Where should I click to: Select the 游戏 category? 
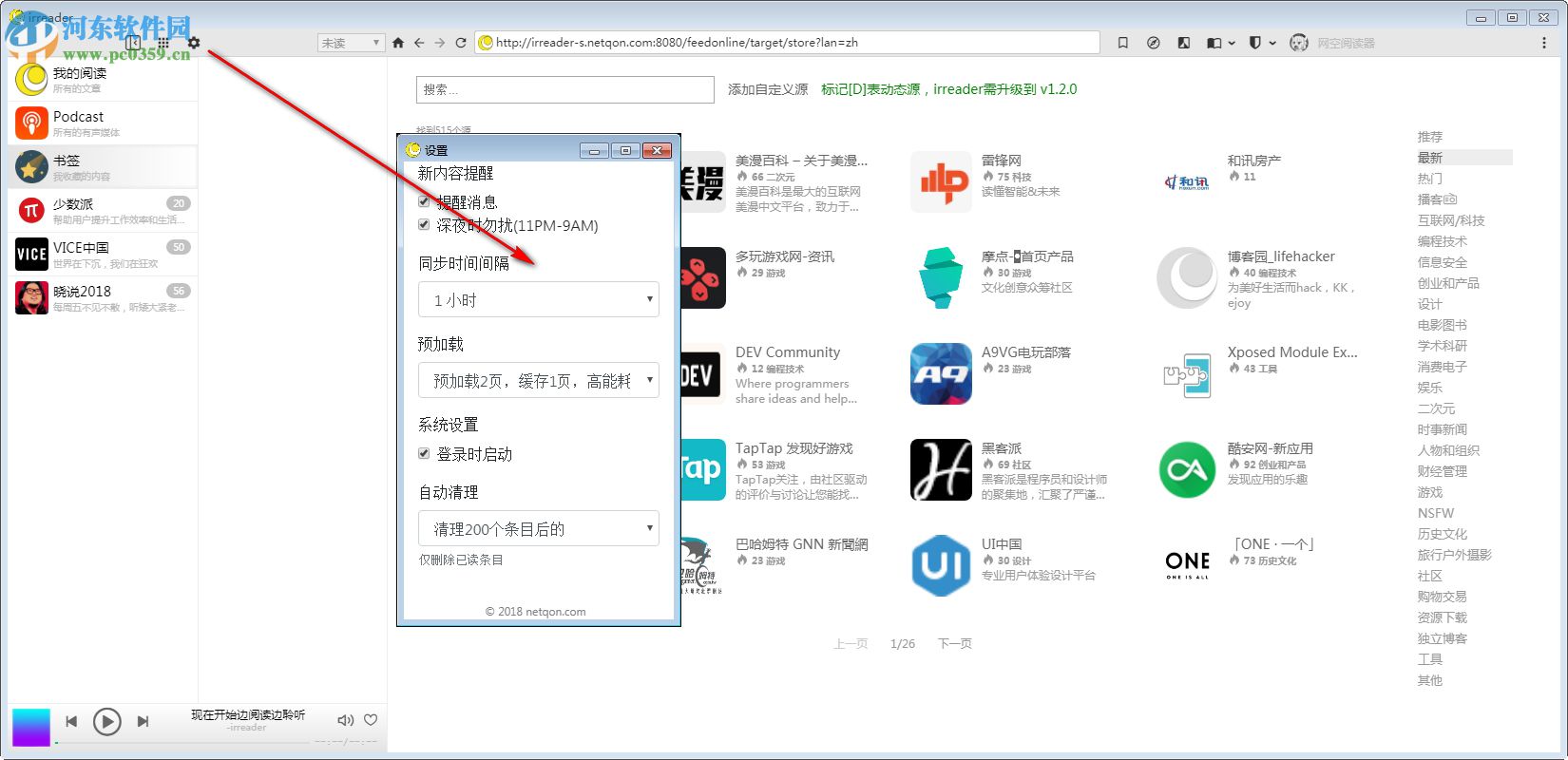click(1429, 492)
